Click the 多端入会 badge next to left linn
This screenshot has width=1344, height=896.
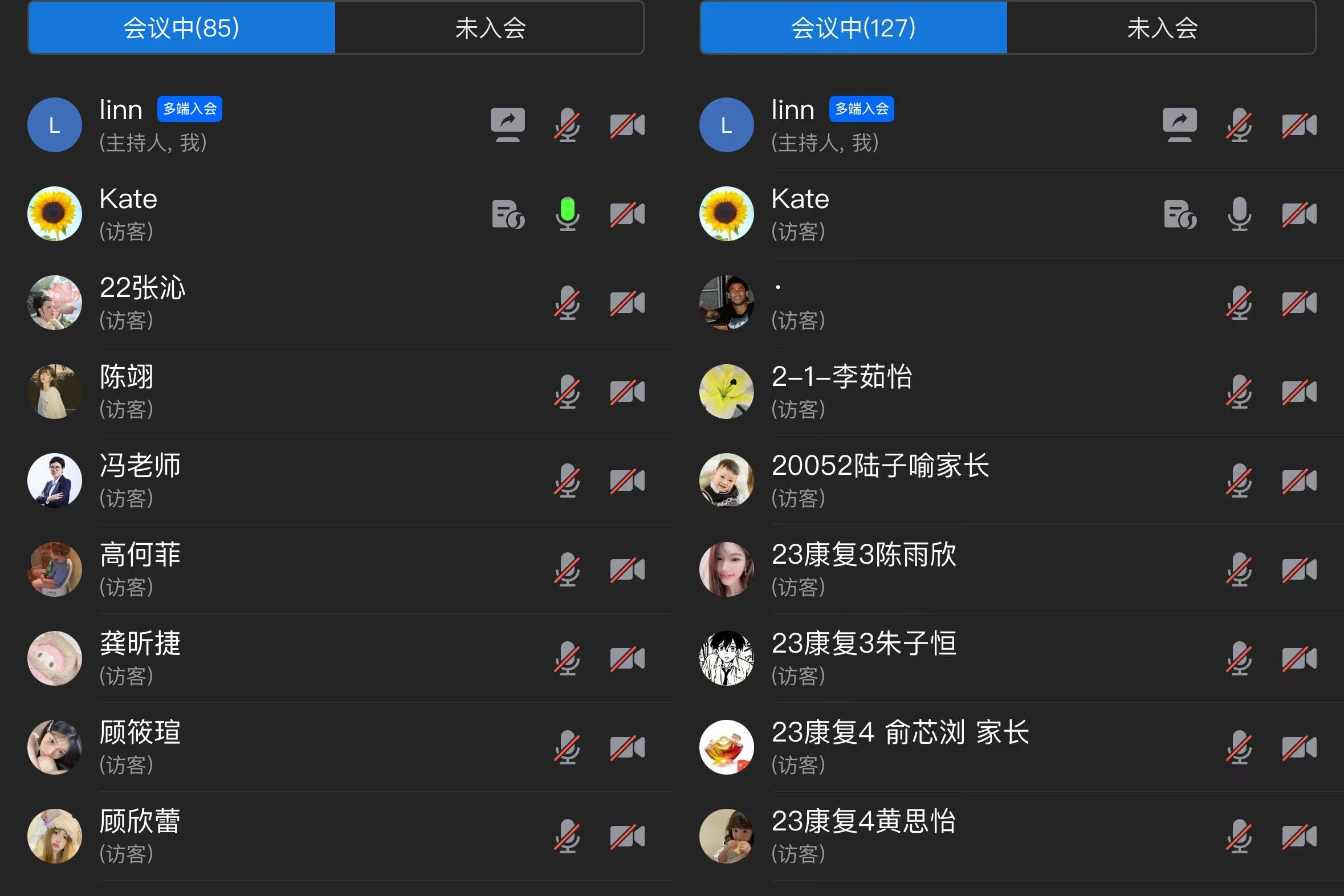(x=190, y=108)
